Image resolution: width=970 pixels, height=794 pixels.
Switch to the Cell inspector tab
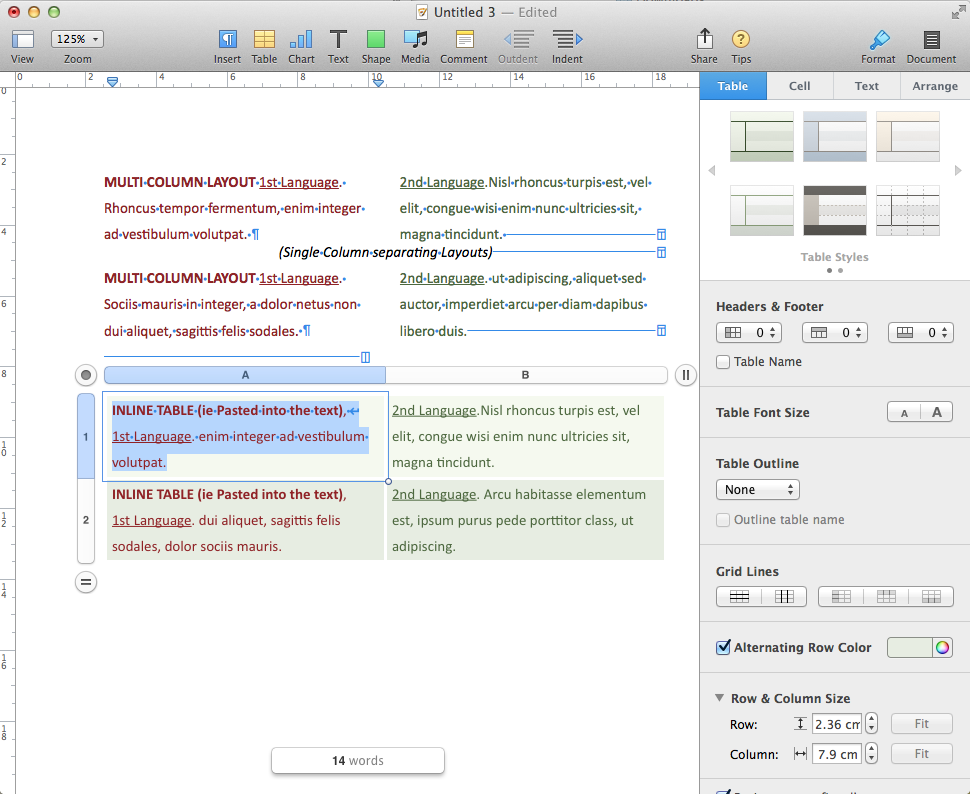(x=799, y=86)
